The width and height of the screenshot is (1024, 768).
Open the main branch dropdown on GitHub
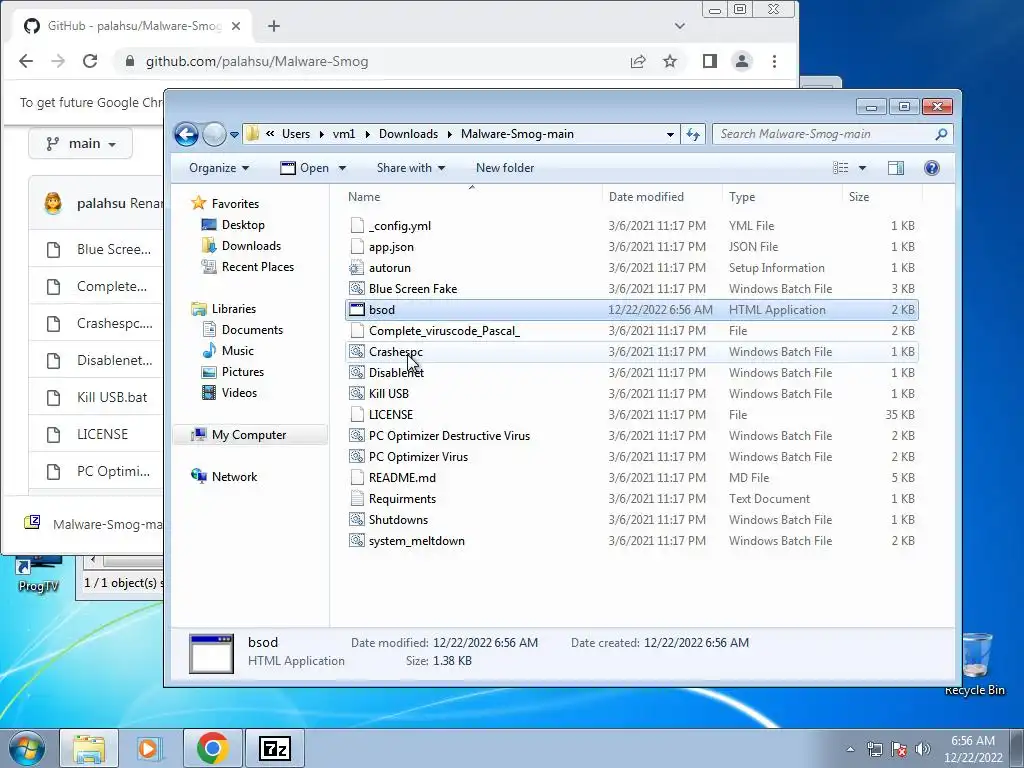tap(80, 144)
